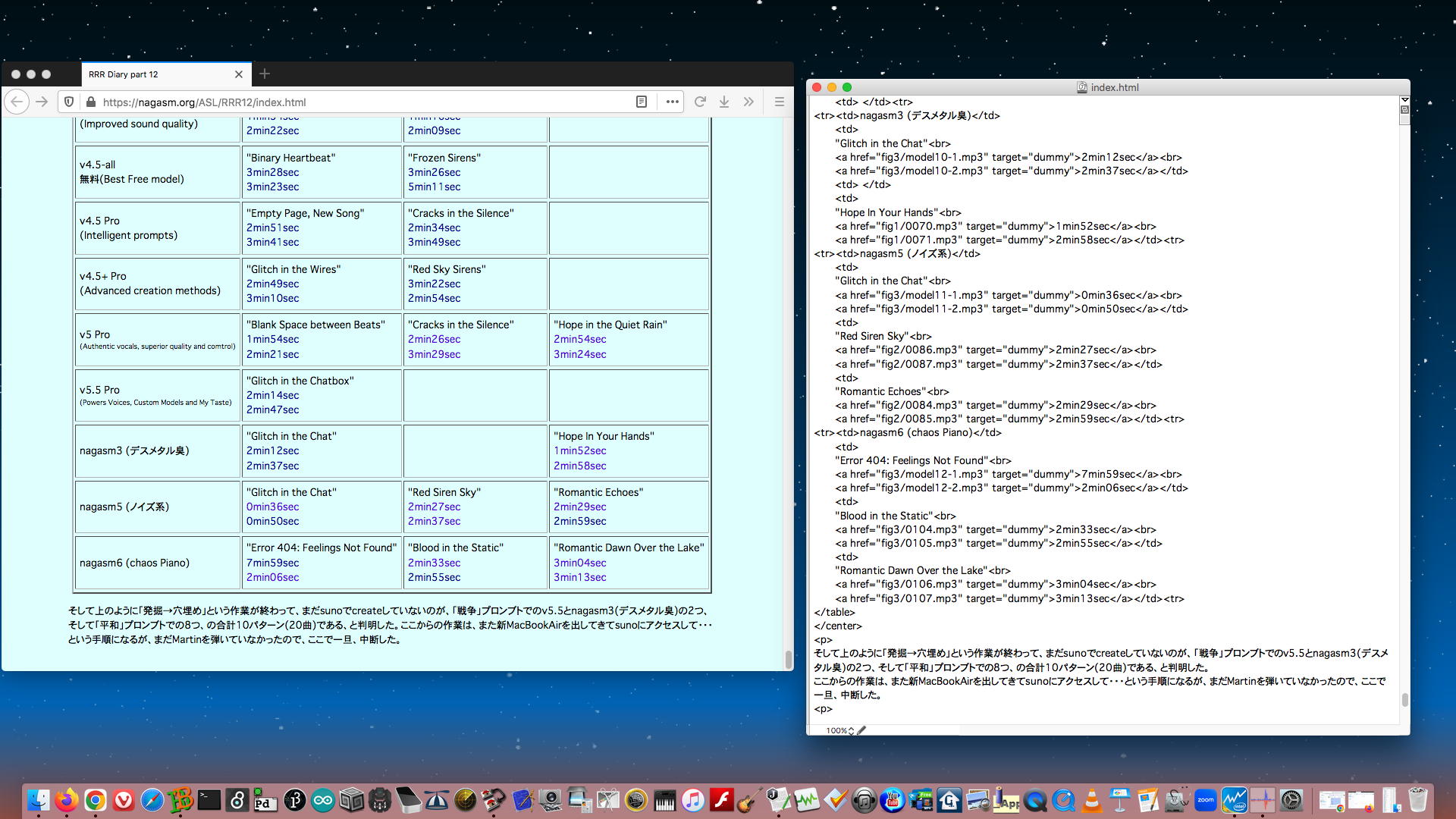The image size is (1456, 819).
Task: Open the 100% zoom stepper in editor
Action: 839,730
